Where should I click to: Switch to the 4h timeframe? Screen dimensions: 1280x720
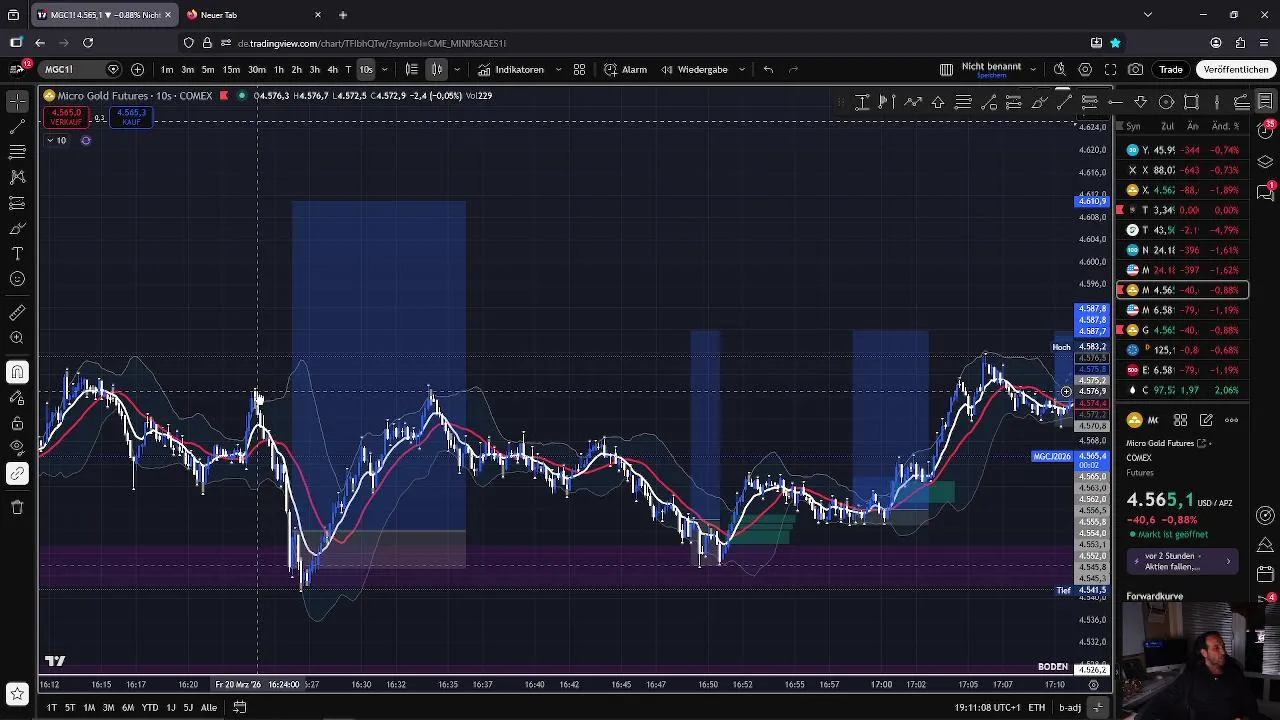coord(332,69)
